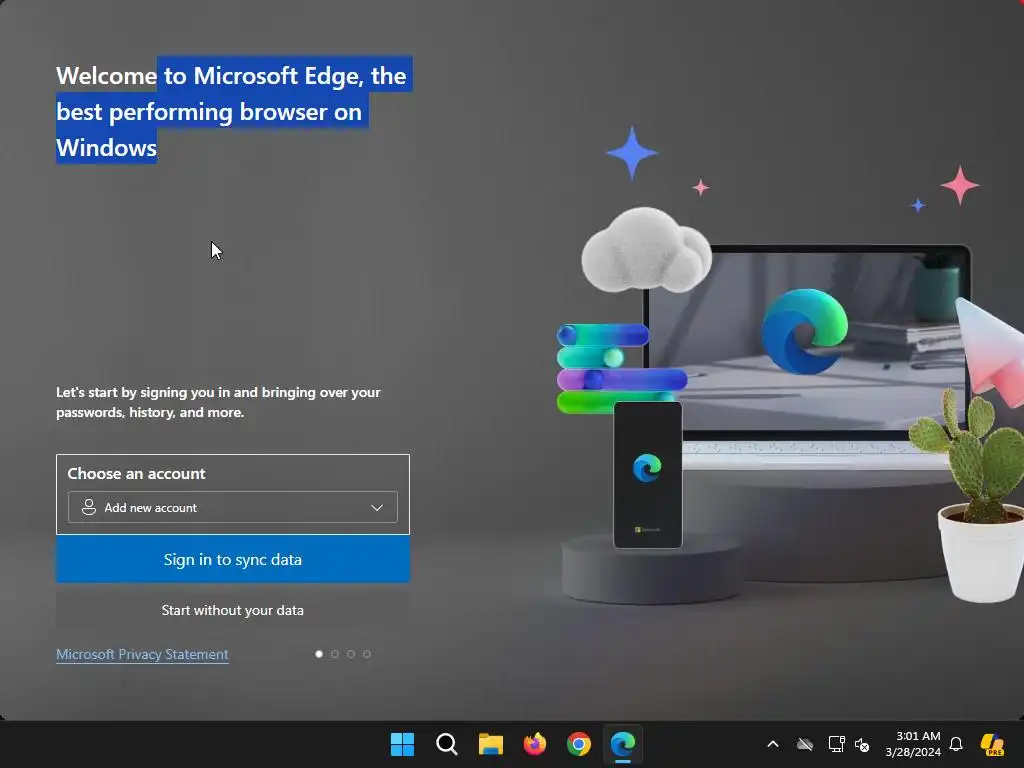The width and height of the screenshot is (1024, 768).
Task: Click the dropdown chevron arrow
Action: [x=377, y=507]
